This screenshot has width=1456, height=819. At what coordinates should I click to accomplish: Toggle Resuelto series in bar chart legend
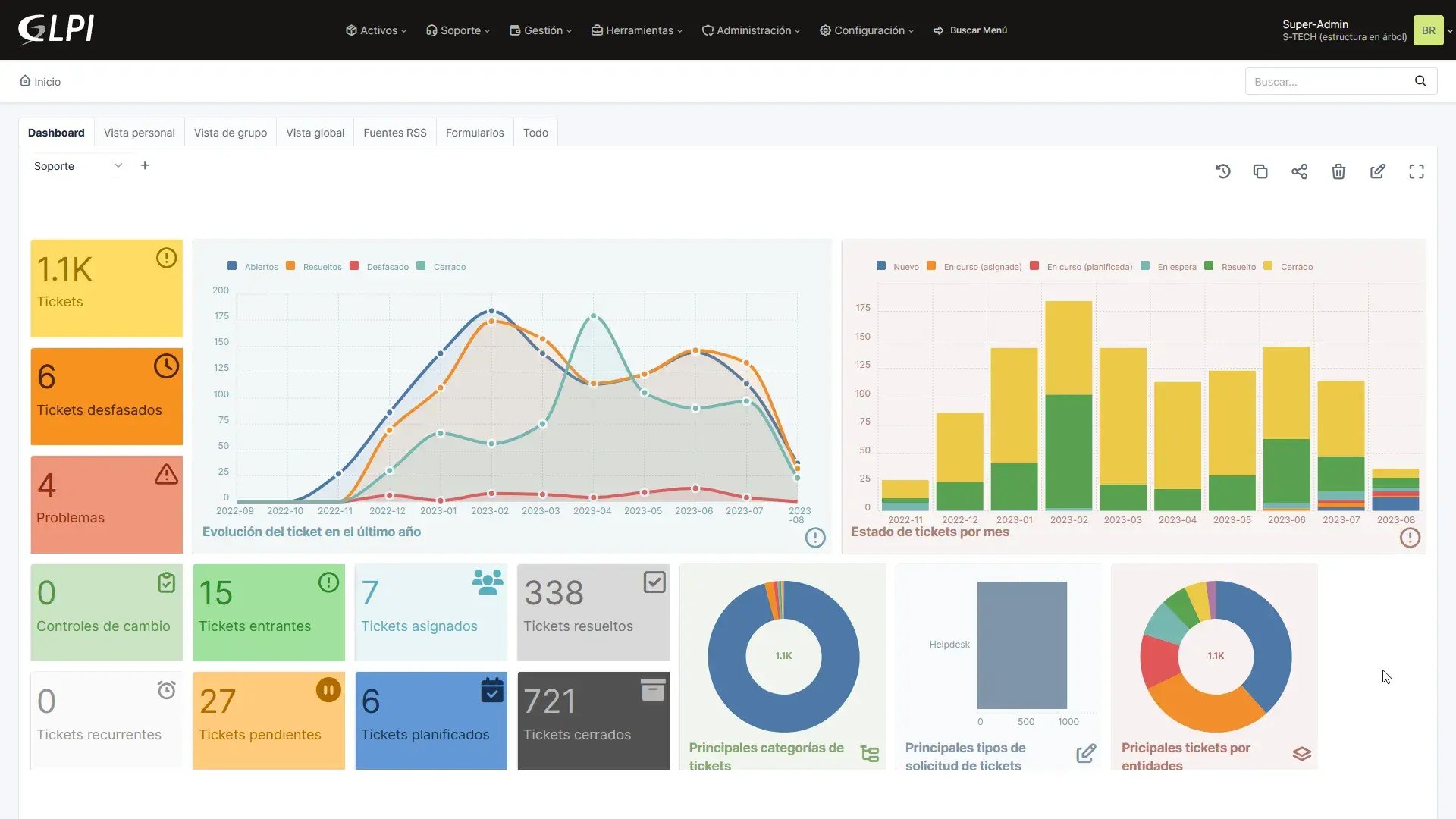(1230, 266)
